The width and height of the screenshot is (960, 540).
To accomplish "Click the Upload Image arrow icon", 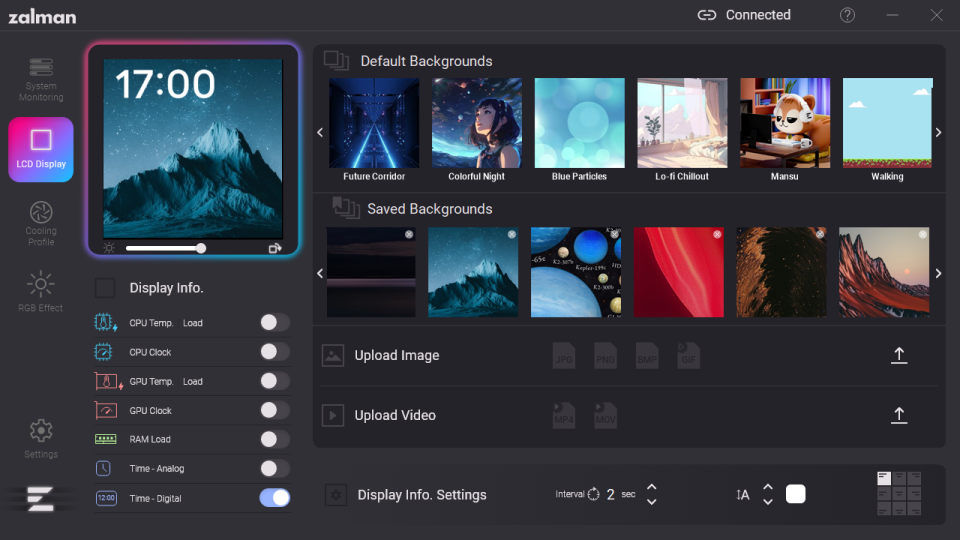I will click(x=899, y=355).
